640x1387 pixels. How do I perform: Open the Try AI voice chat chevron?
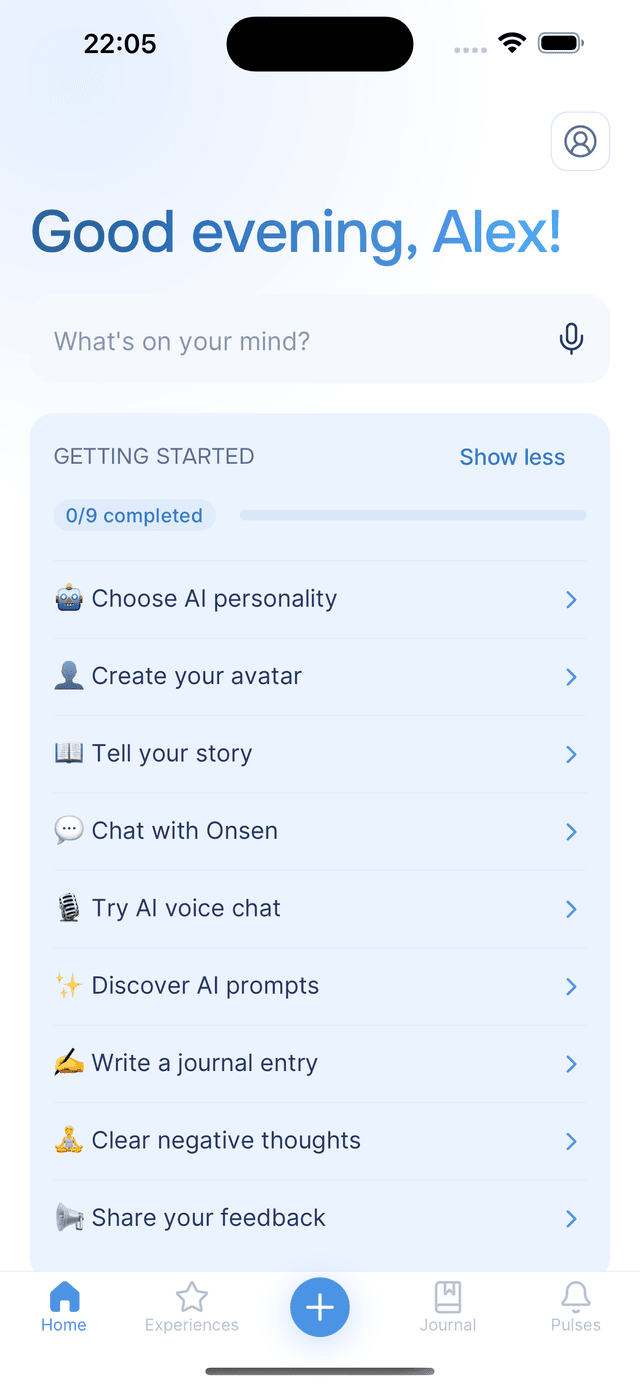[x=571, y=909]
